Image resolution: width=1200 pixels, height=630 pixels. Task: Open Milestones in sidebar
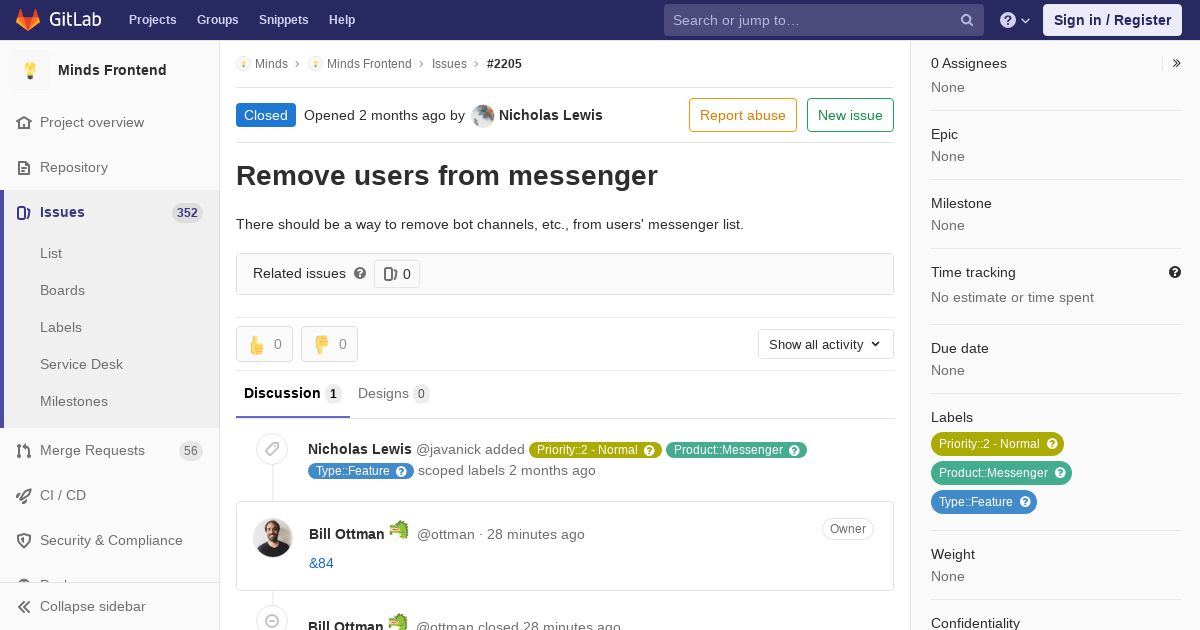pyautogui.click(x=74, y=401)
